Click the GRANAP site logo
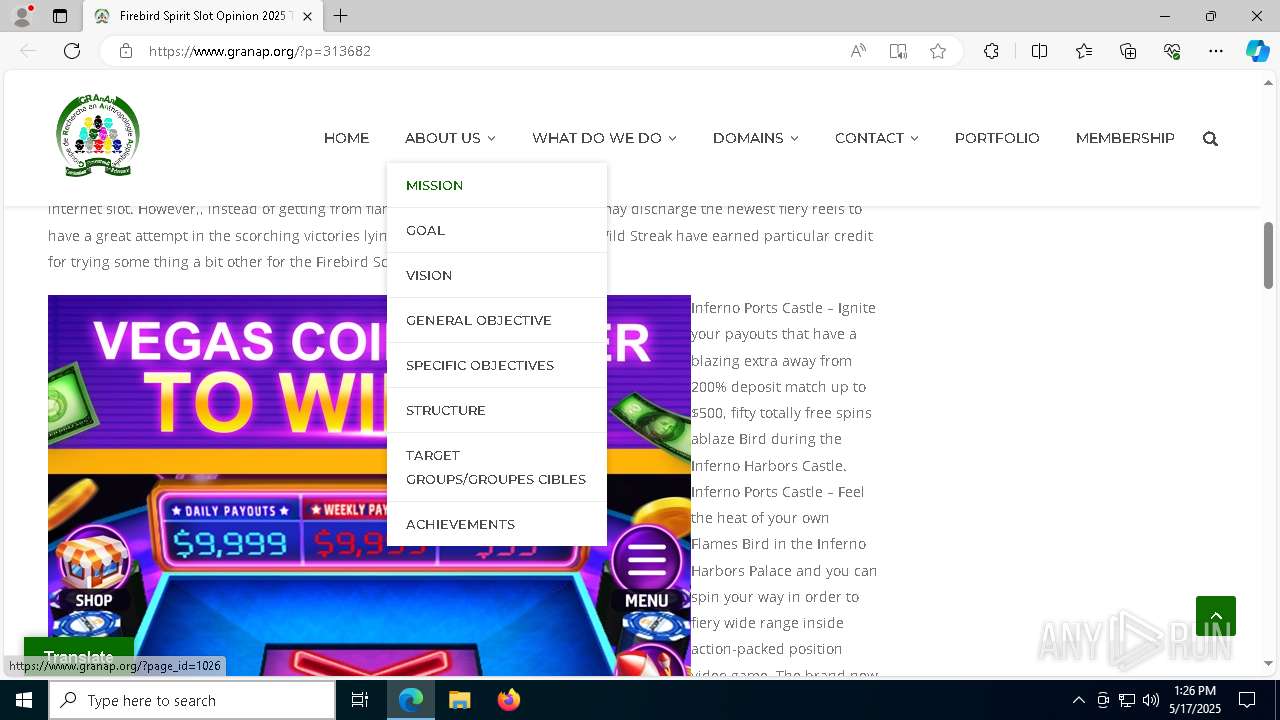Viewport: 1280px width, 720px height. click(97, 136)
